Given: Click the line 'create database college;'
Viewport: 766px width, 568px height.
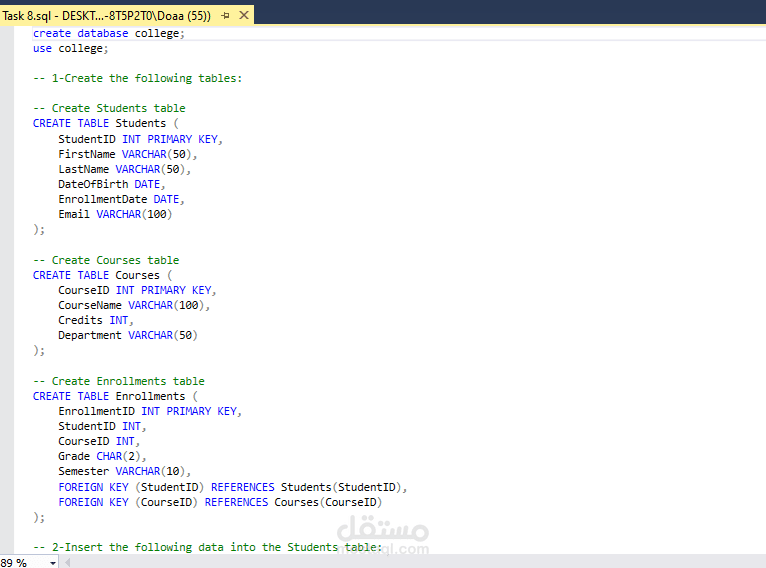Looking at the screenshot, I should pos(109,33).
